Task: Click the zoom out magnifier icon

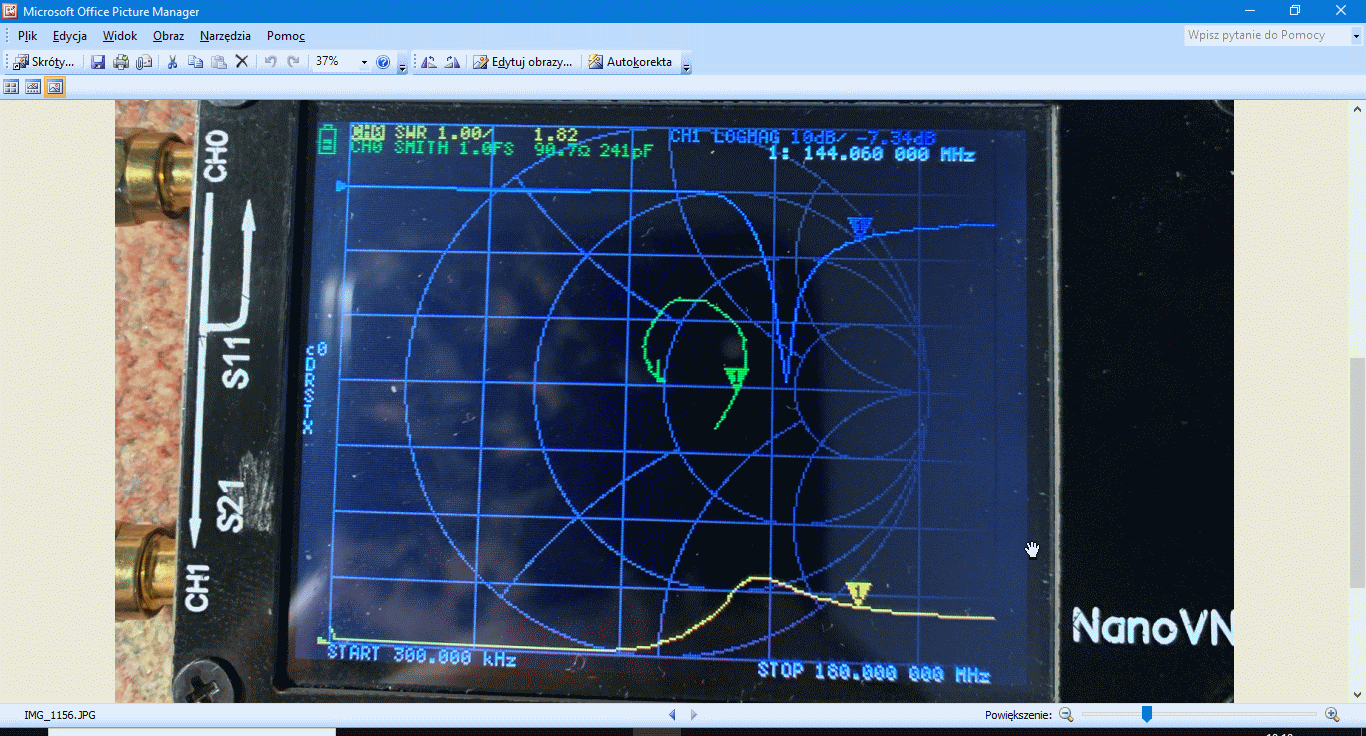Action: pos(1066,714)
